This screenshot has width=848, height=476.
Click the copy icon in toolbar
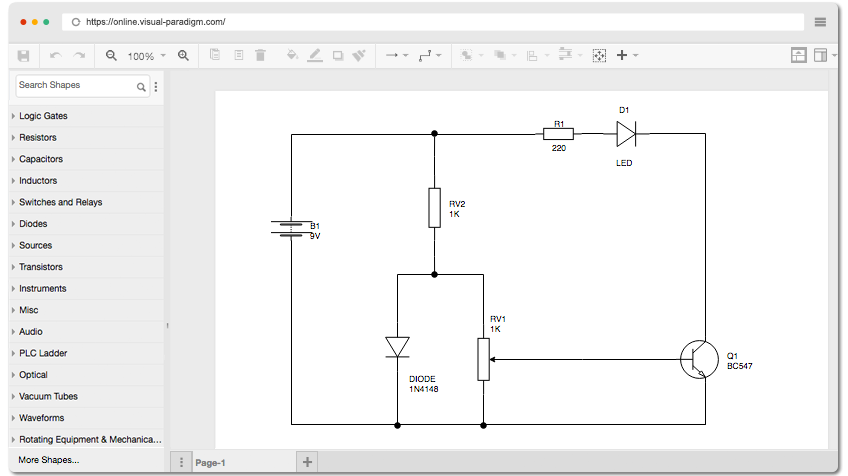tap(215, 55)
